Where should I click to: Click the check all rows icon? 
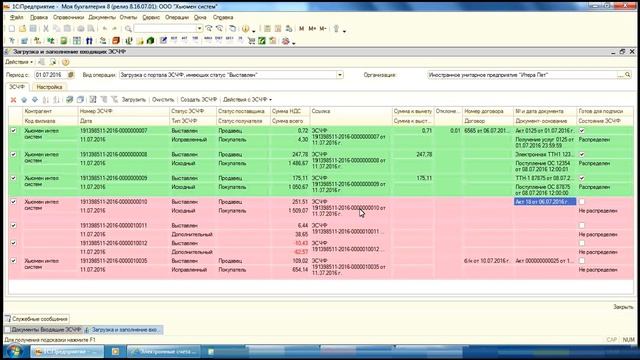point(70,100)
